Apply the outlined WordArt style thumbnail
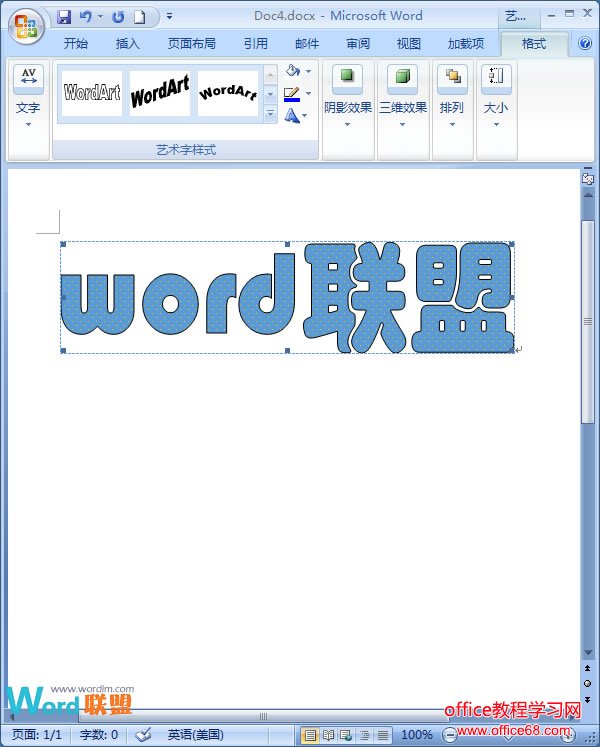 [x=92, y=93]
